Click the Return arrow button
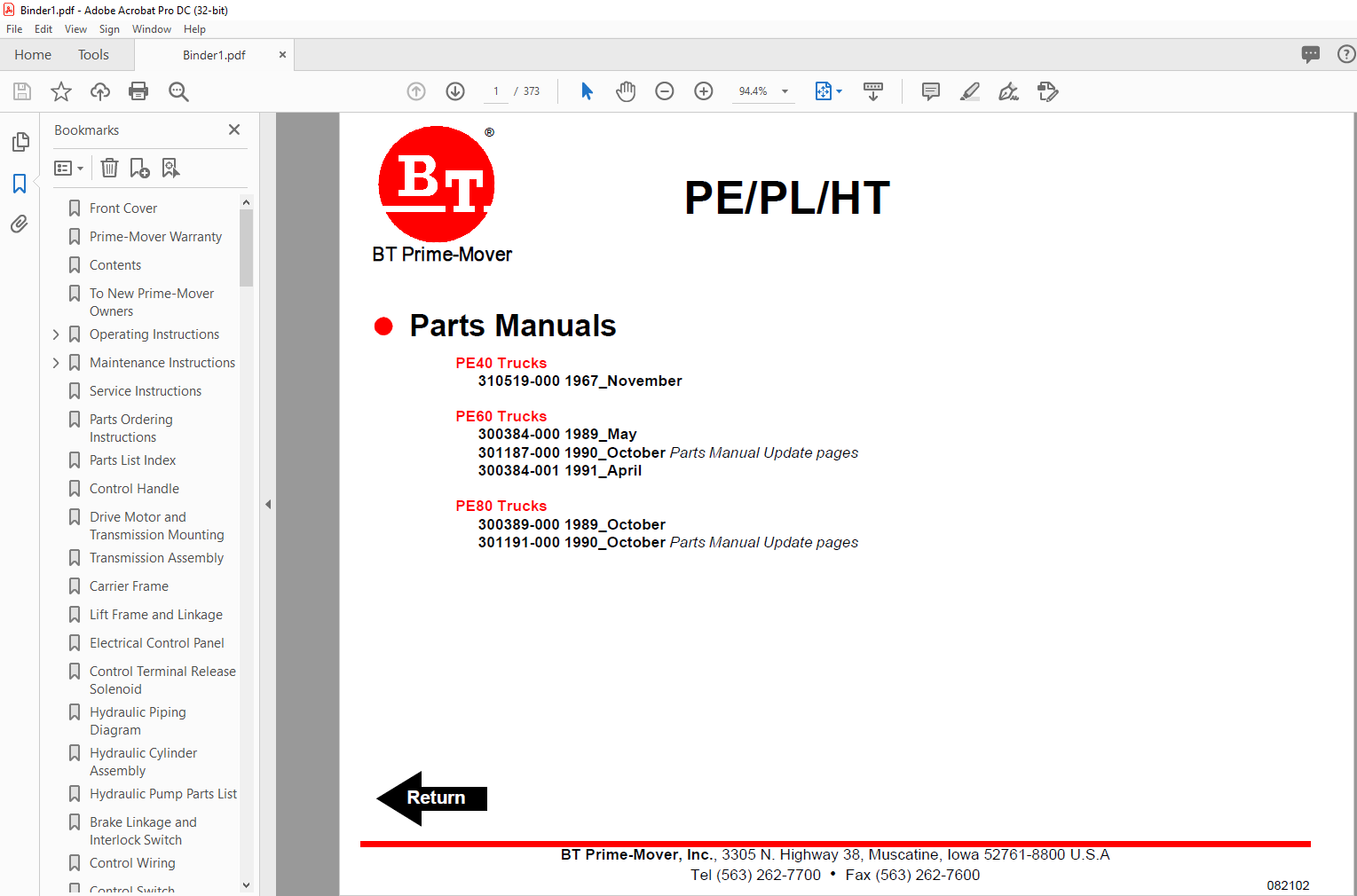This screenshot has width=1357, height=896. click(432, 798)
